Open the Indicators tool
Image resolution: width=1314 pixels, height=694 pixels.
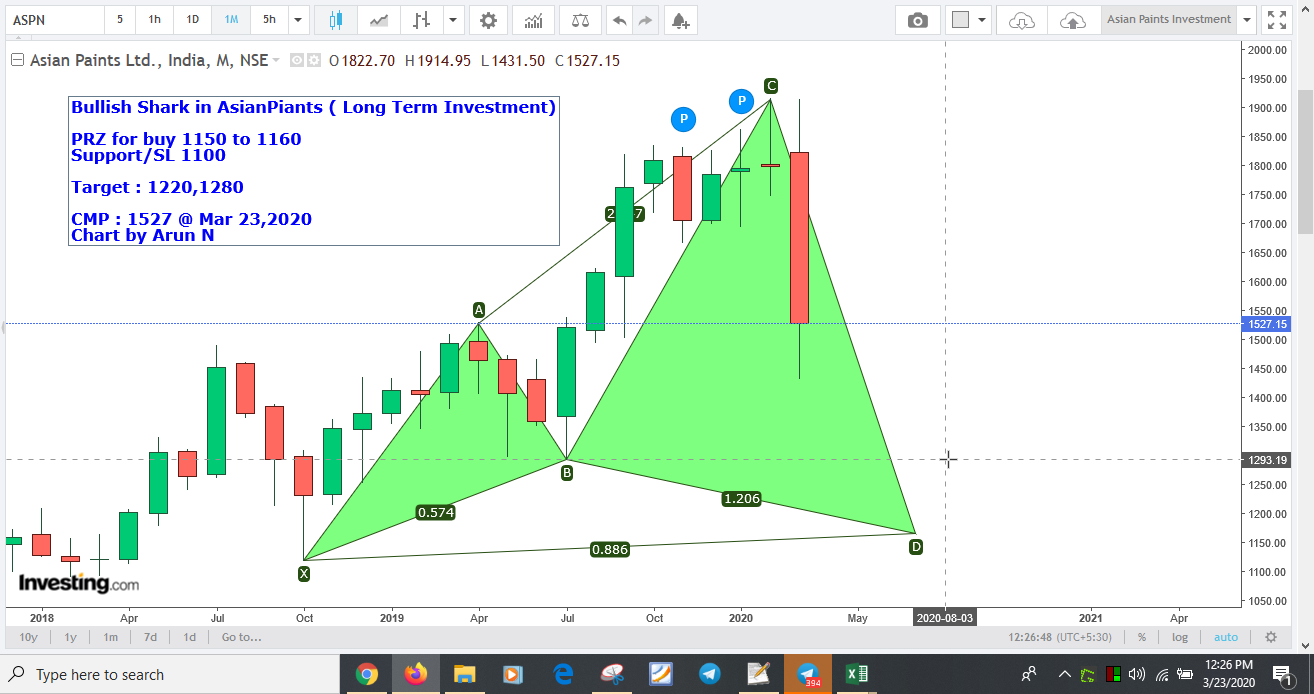pyautogui.click(x=533, y=20)
